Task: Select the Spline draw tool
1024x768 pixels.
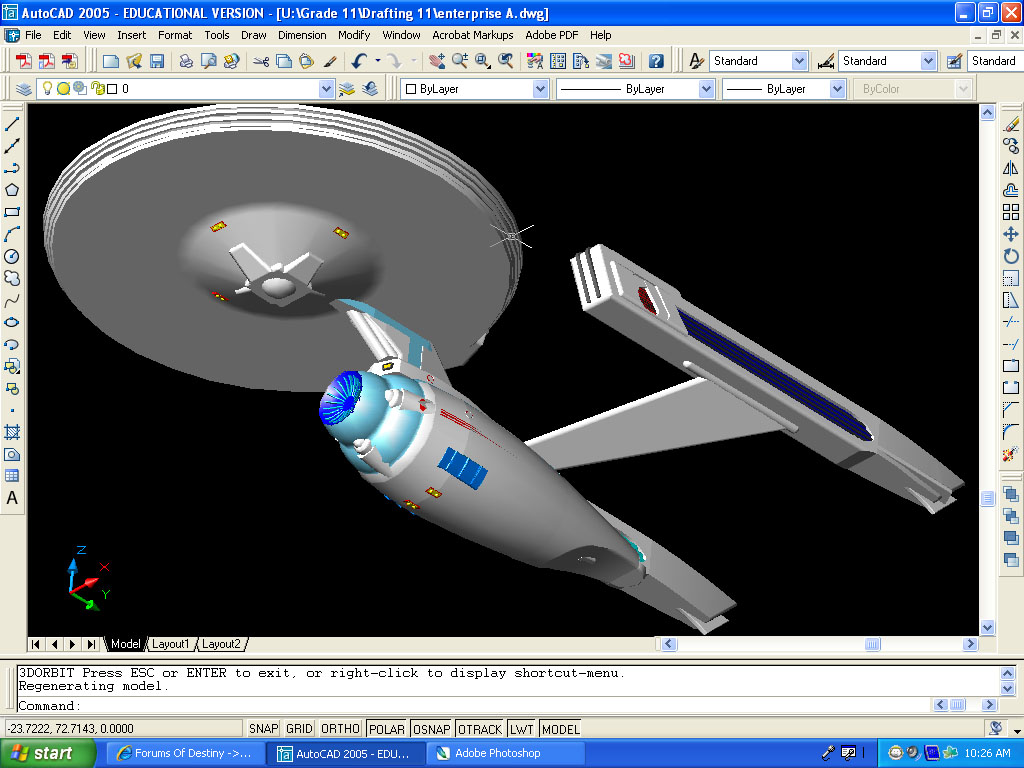Action: point(12,300)
